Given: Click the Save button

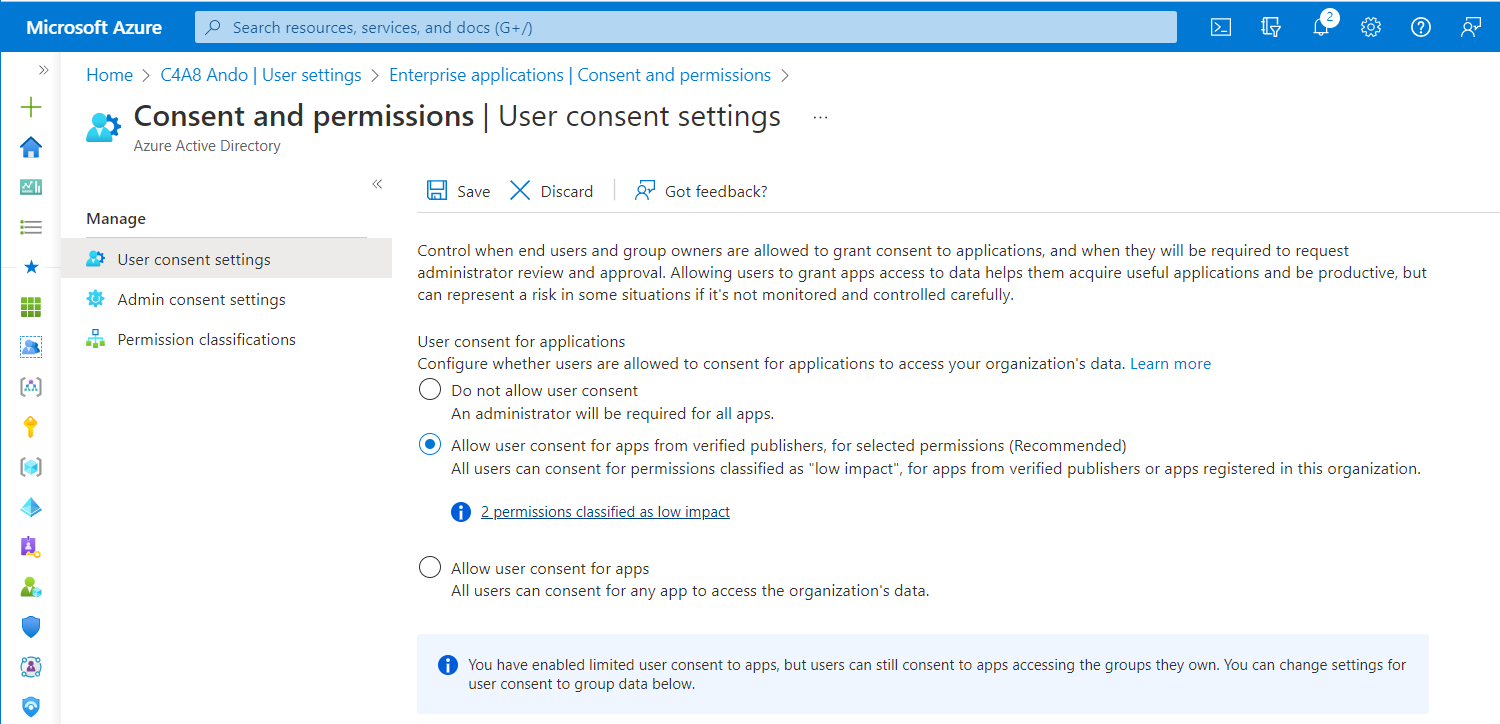Looking at the screenshot, I should [x=459, y=191].
